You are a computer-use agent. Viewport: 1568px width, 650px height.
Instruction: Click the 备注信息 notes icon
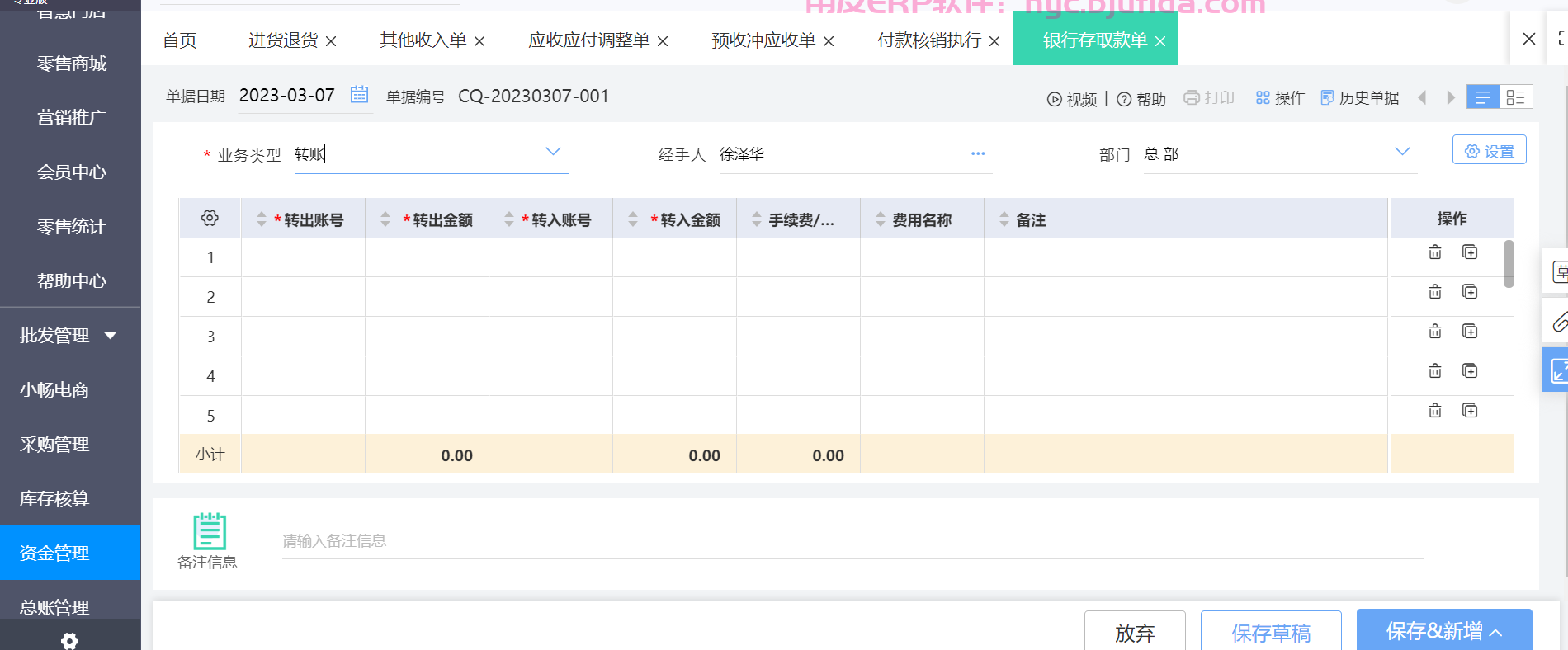click(x=210, y=531)
